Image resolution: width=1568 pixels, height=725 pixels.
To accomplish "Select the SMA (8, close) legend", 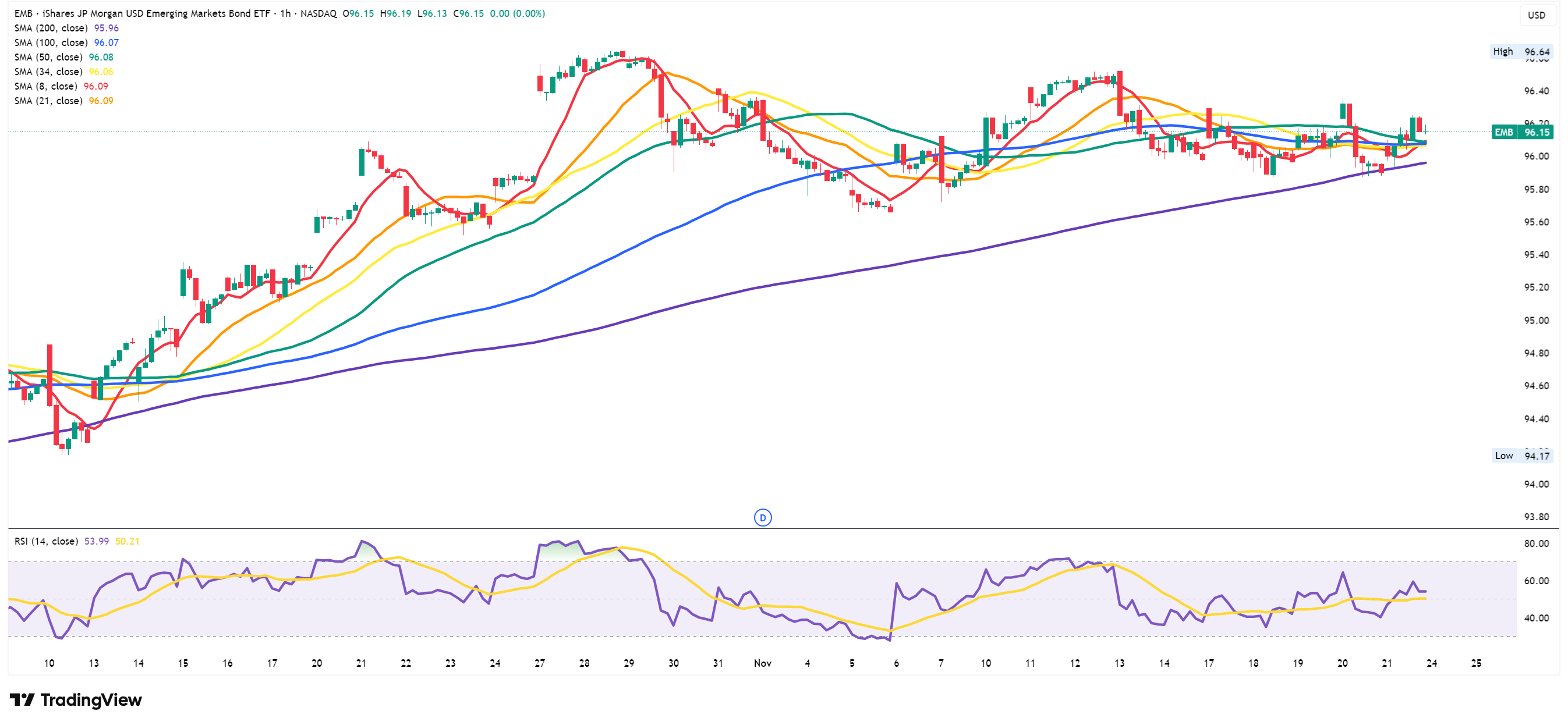I will 45,86.
